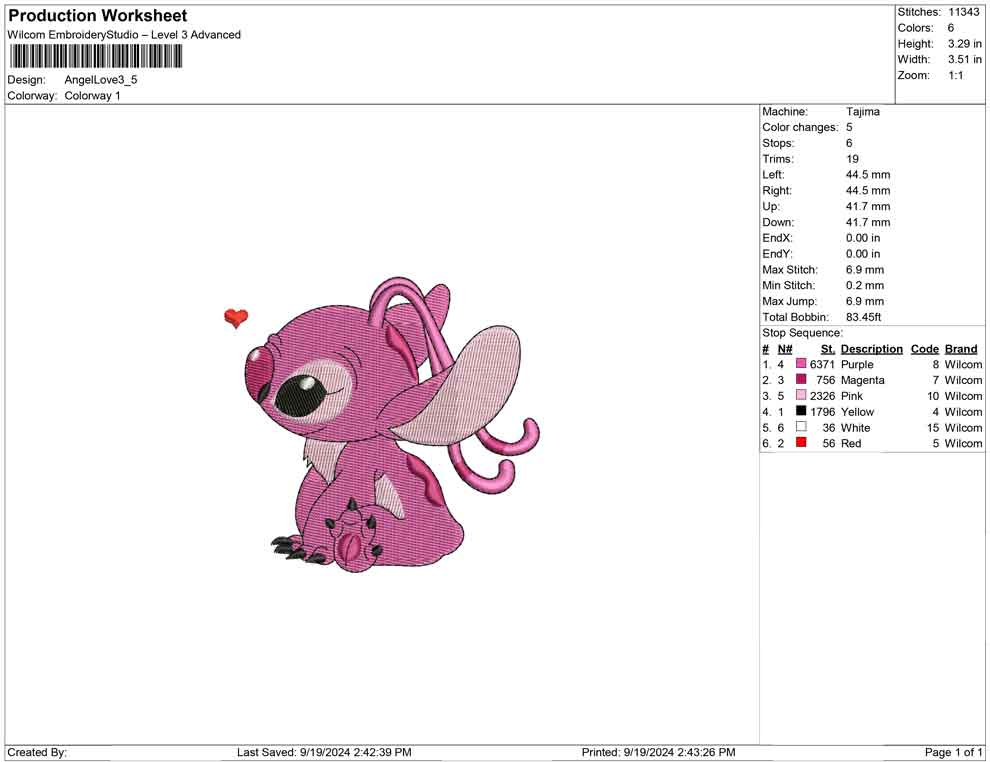Click the pink Angel embroidery design preview

[391, 424]
